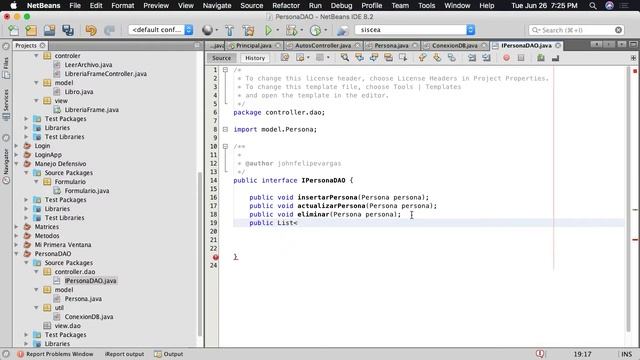Click Stop Macro Recording icon
Viewport: 640px width, 360px height.
[521, 58]
